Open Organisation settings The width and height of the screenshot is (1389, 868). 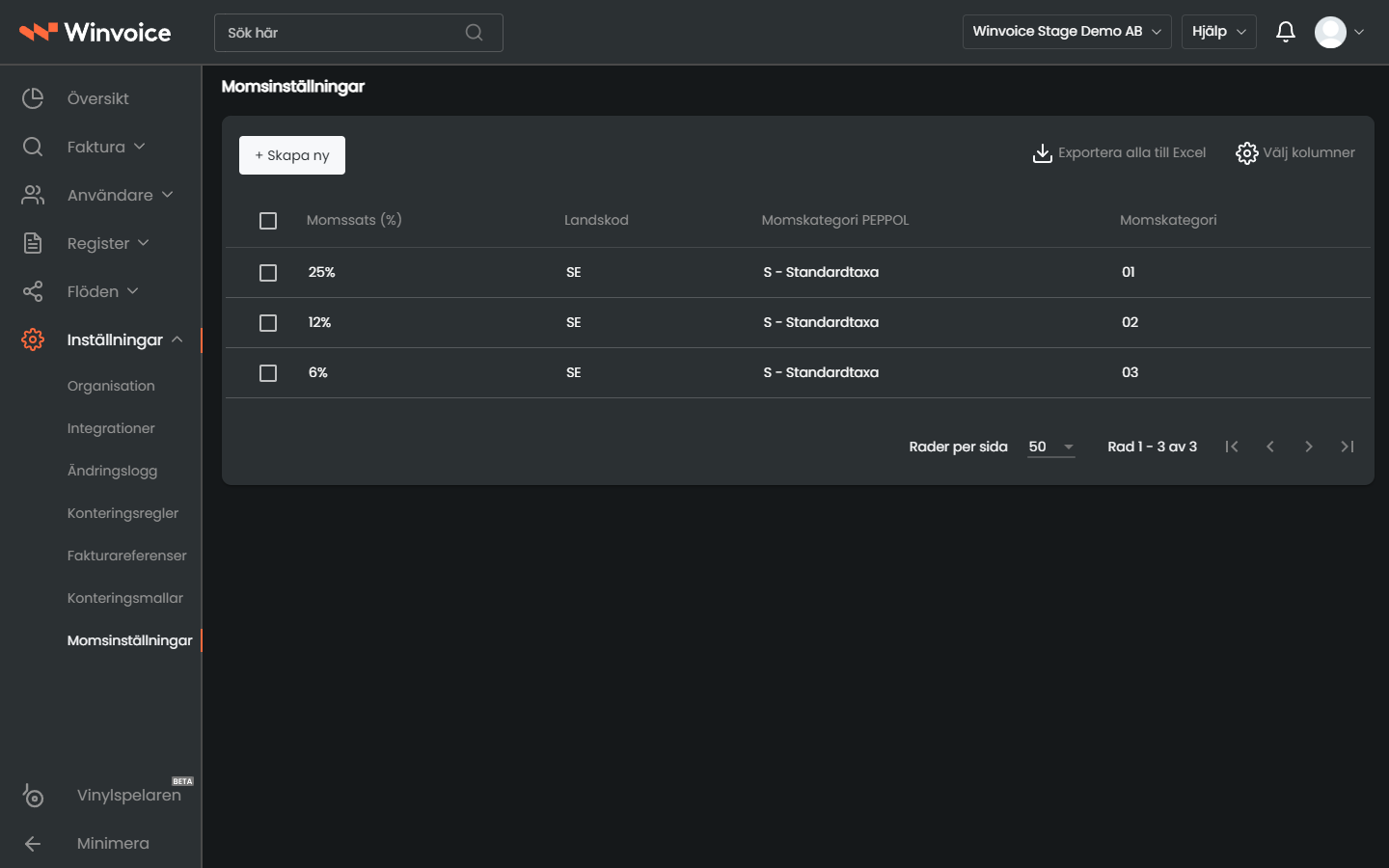[x=111, y=386]
